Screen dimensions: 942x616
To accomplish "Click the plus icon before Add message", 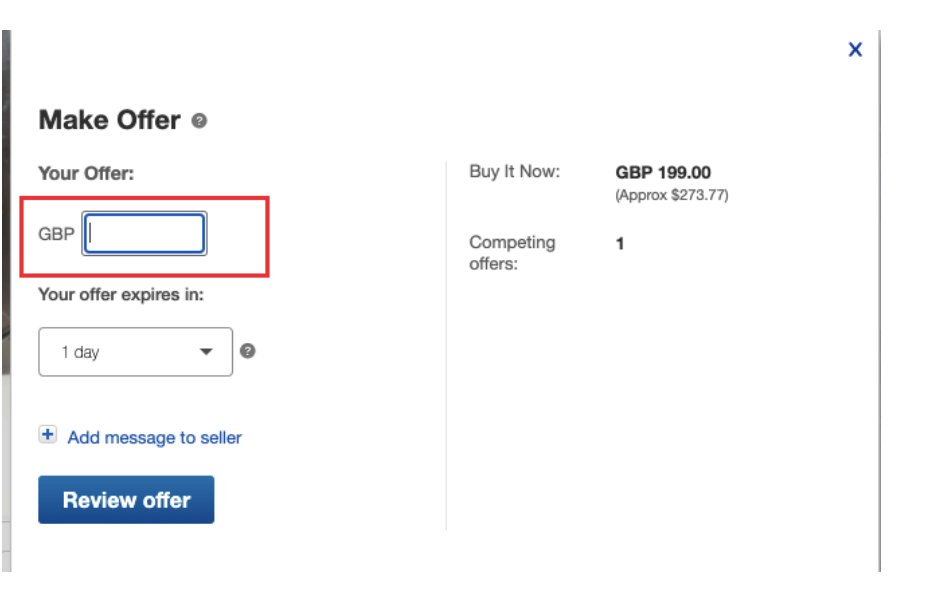I will 47,435.
